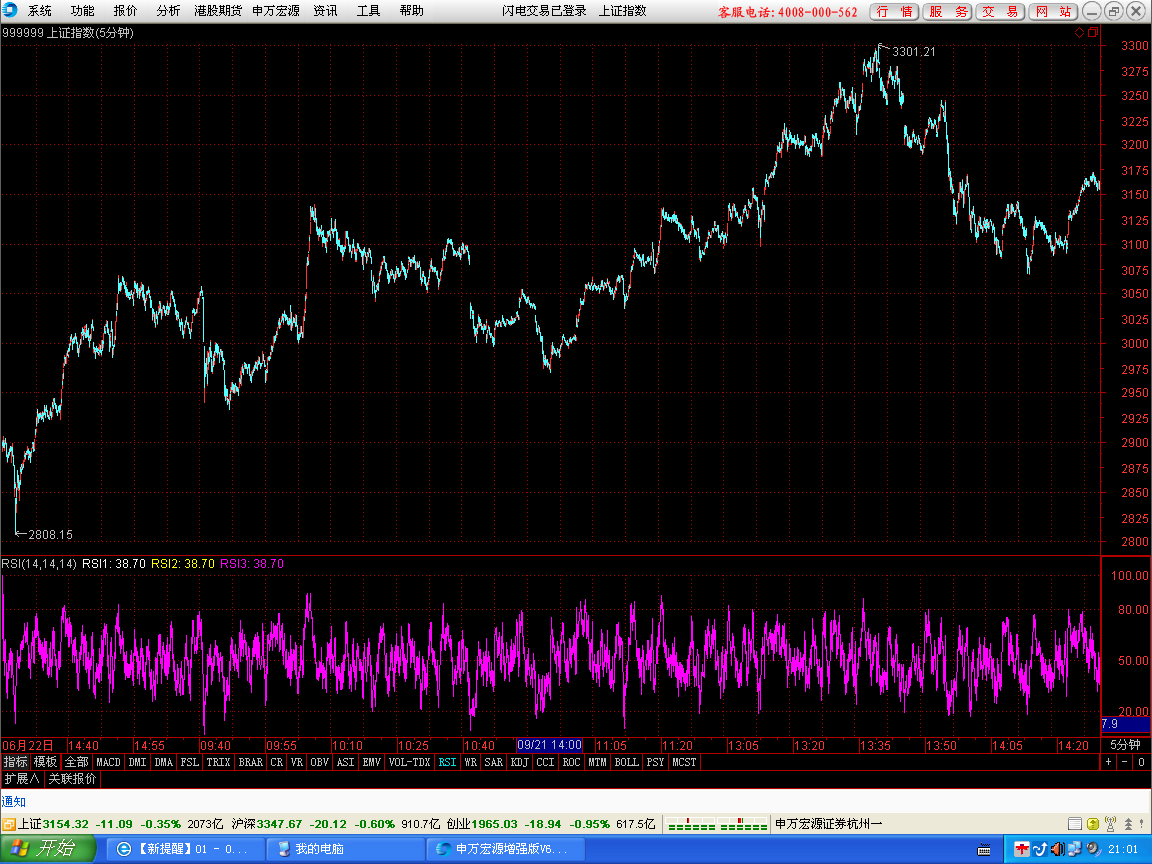The width and height of the screenshot is (1152, 864).
Task: Click the red diamond icon above price axis
Action: click(x=1079, y=32)
